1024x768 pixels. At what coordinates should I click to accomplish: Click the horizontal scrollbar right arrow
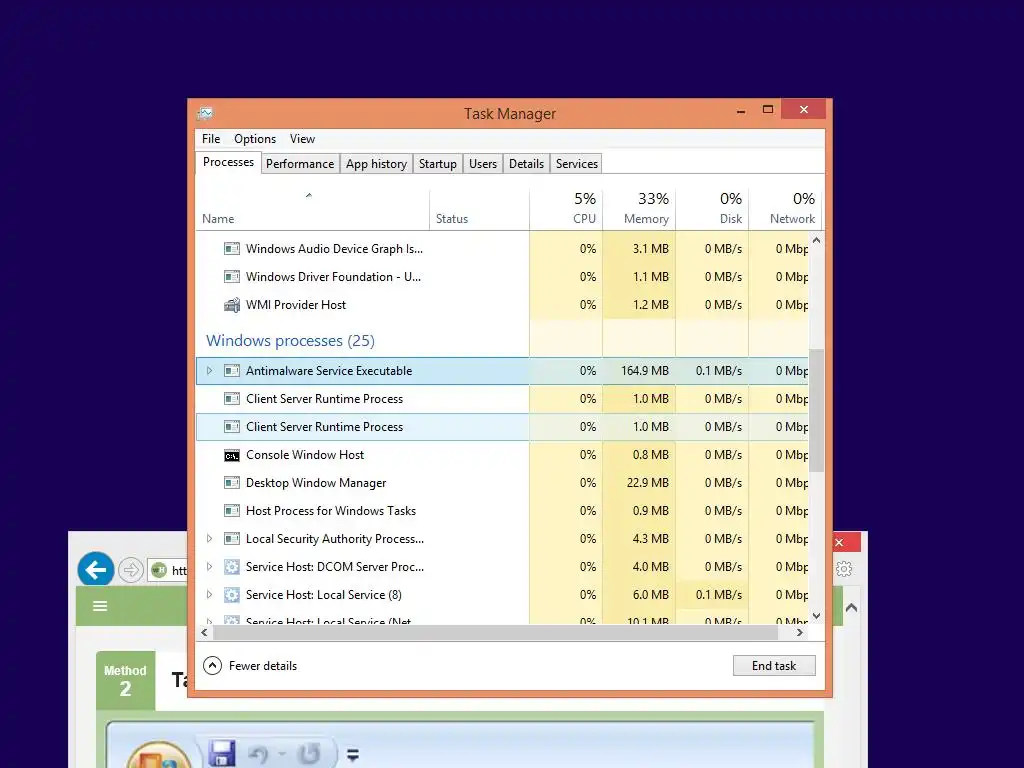point(800,632)
